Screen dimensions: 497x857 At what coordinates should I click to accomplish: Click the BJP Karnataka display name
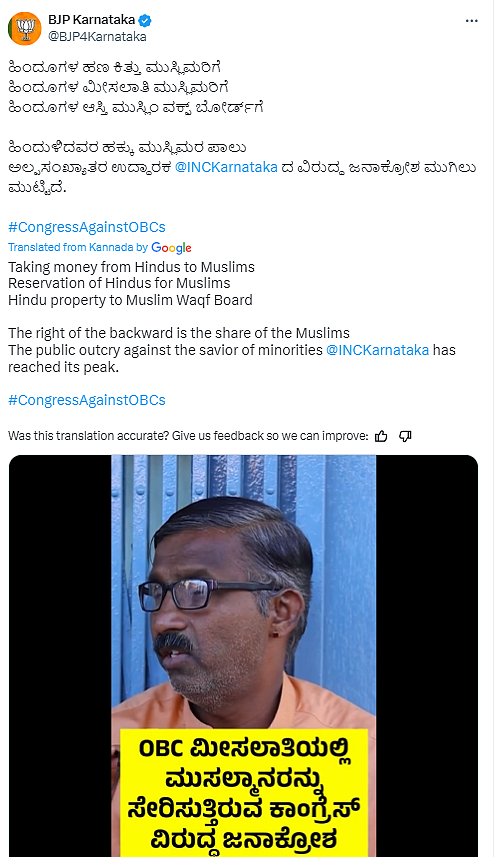pos(91,20)
